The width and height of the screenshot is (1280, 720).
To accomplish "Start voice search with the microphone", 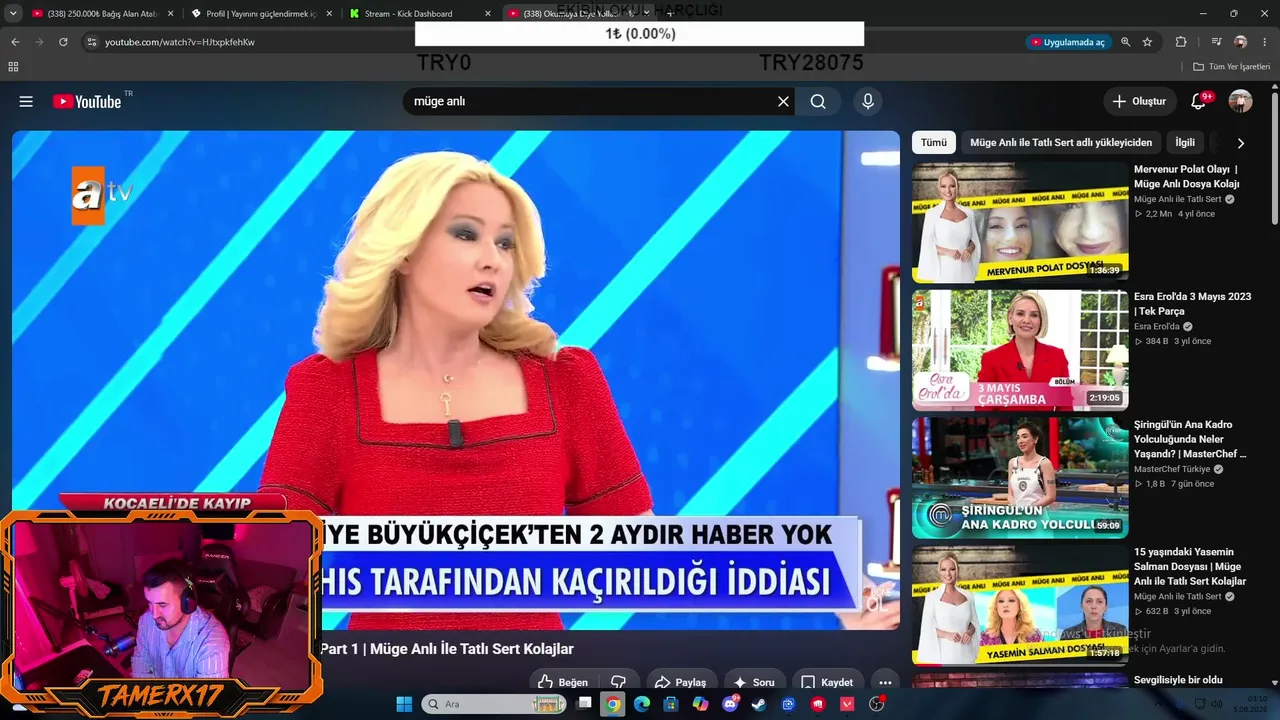I will (x=868, y=101).
